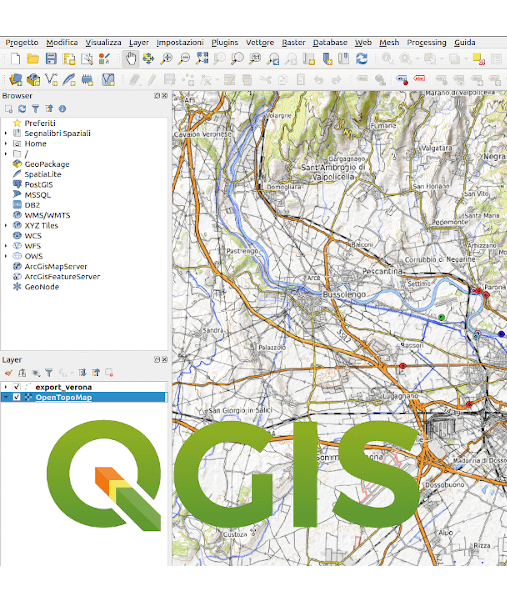Viewport: 507px width, 602px height.
Task: Click the Browser panel filter funnel icon
Action: [x=35, y=109]
